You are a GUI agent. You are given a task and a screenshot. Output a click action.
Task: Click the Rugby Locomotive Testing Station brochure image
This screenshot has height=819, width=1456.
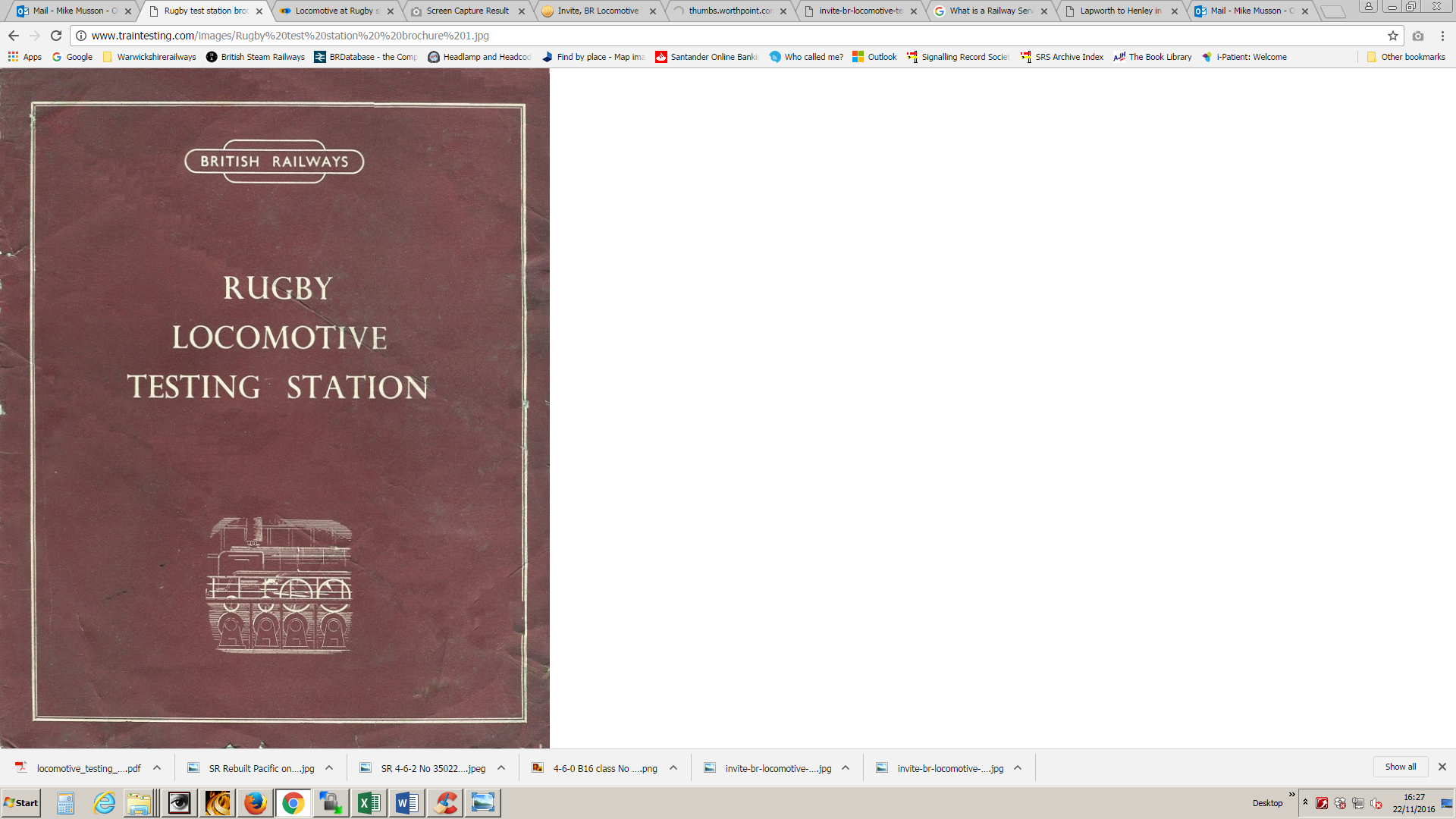[x=275, y=408]
